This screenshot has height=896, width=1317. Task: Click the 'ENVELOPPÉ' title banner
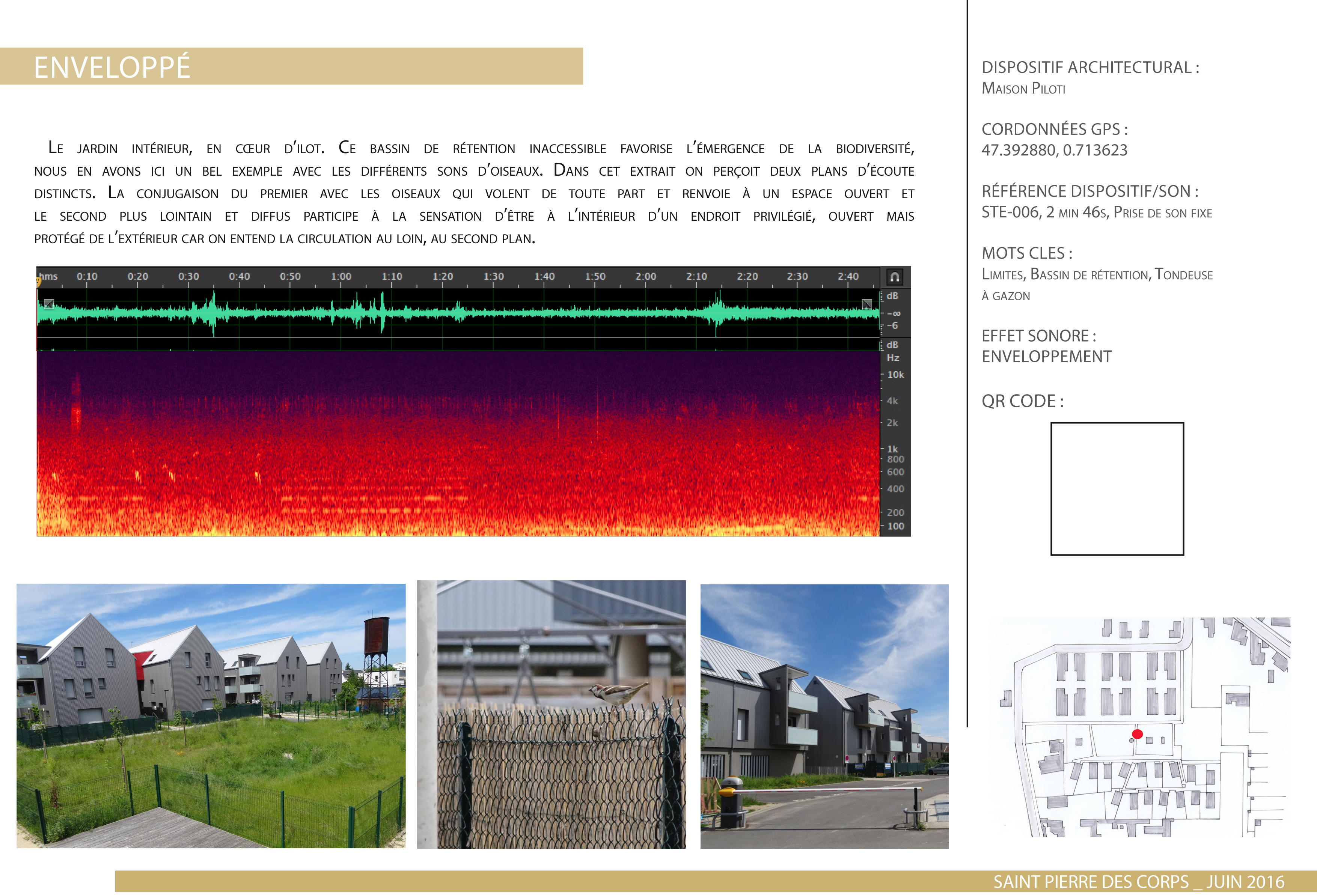[x=291, y=66]
